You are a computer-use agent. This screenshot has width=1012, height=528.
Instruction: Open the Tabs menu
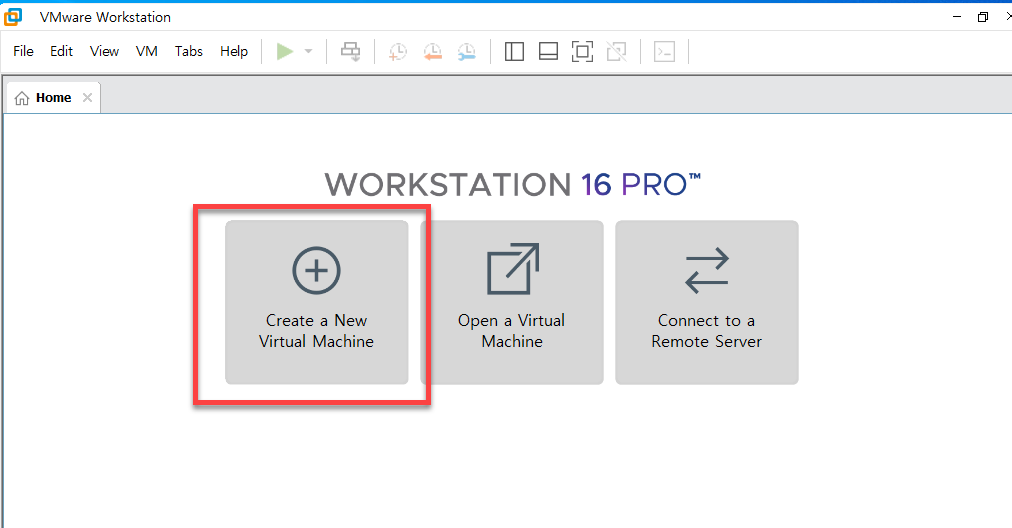pyautogui.click(x=188, y=51)
